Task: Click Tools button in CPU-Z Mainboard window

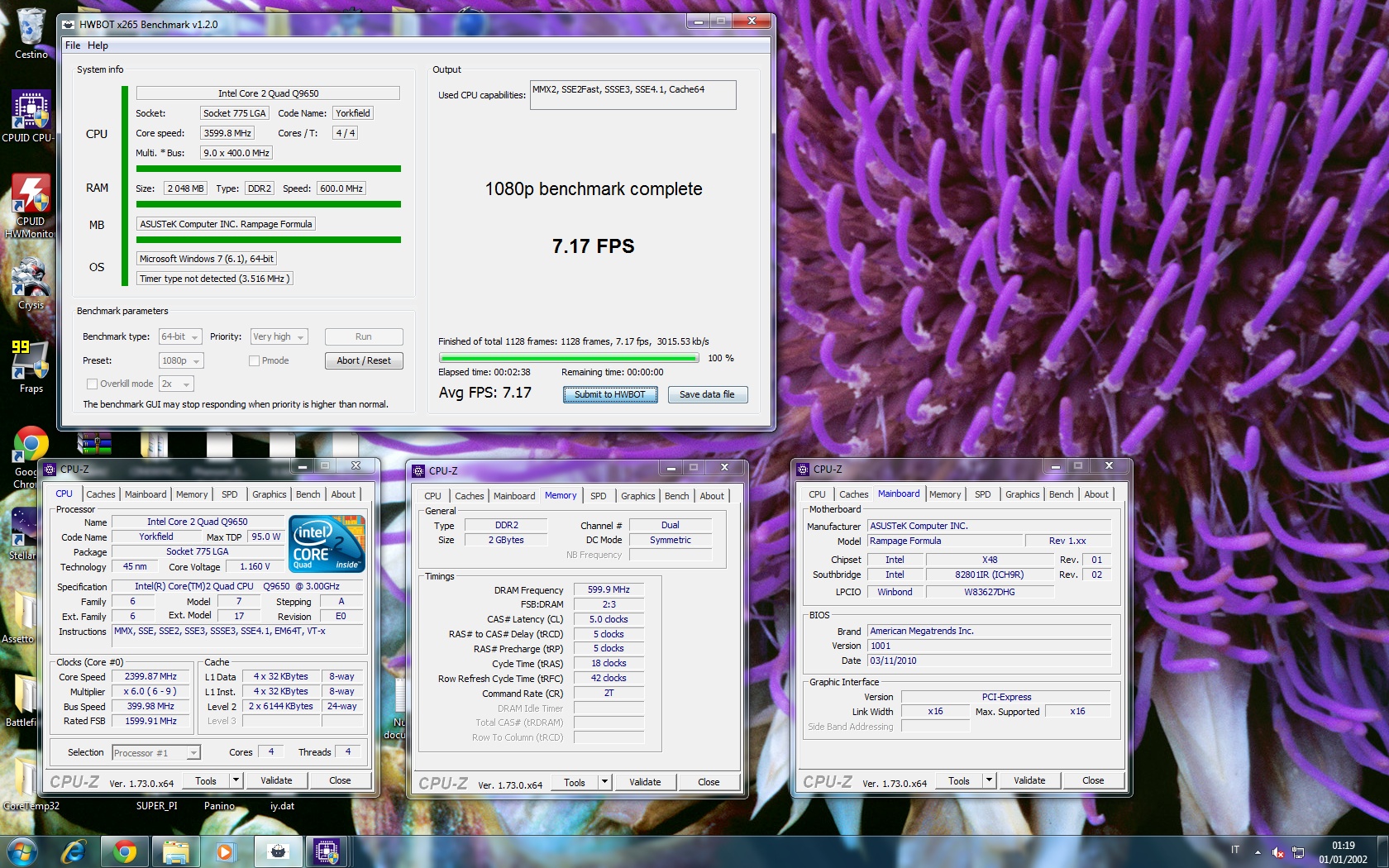Action: pos(959,780)
